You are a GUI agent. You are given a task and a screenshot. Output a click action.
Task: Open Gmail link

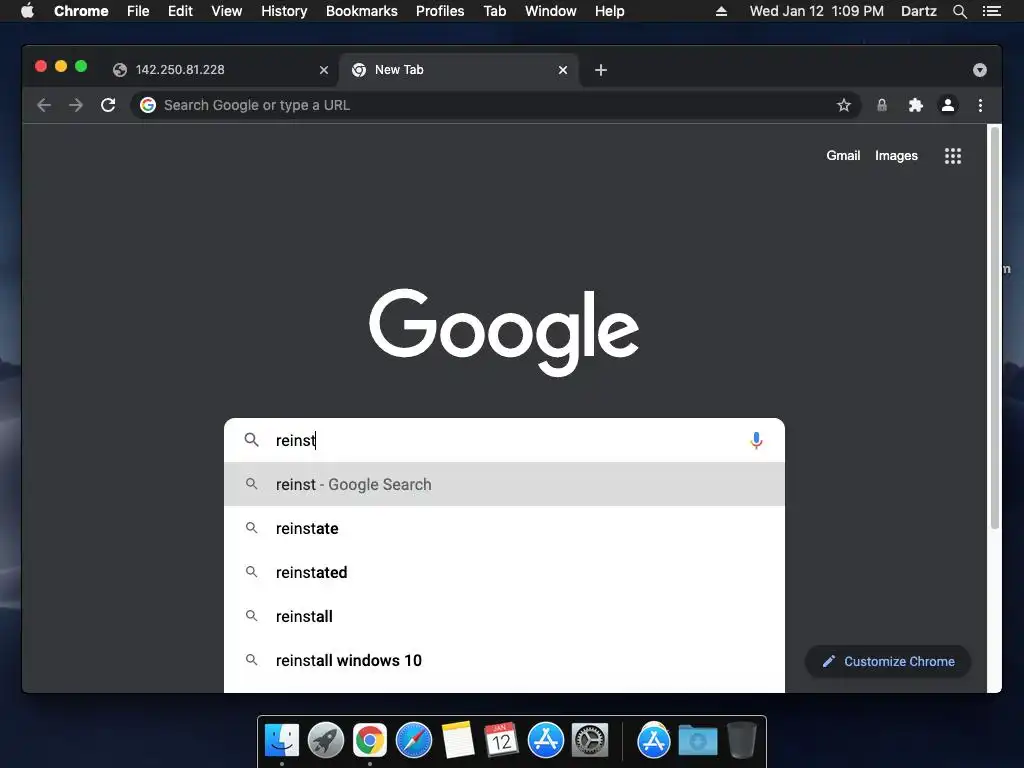click(x=842, y=155)
